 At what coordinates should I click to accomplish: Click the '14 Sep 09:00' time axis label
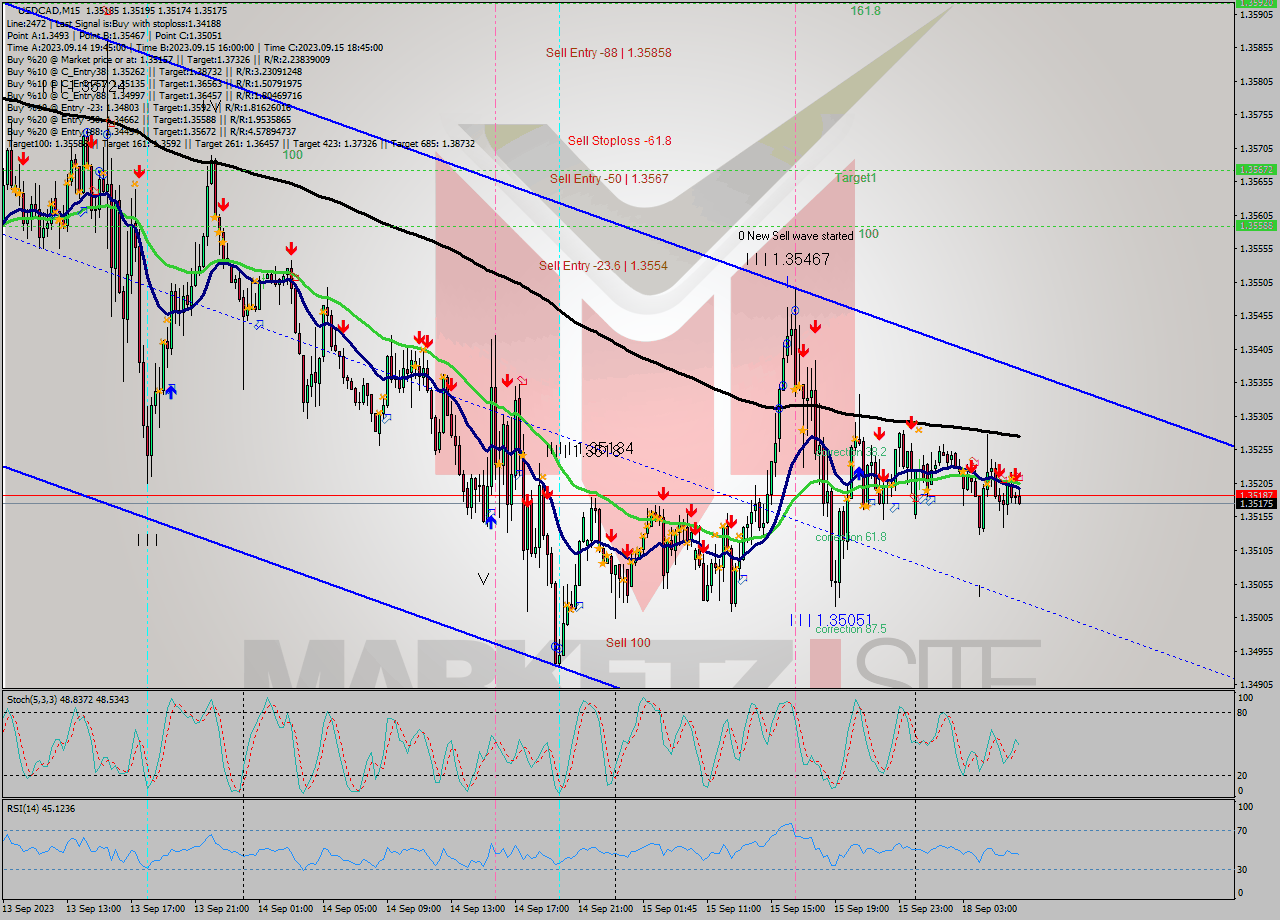(414, 909)
